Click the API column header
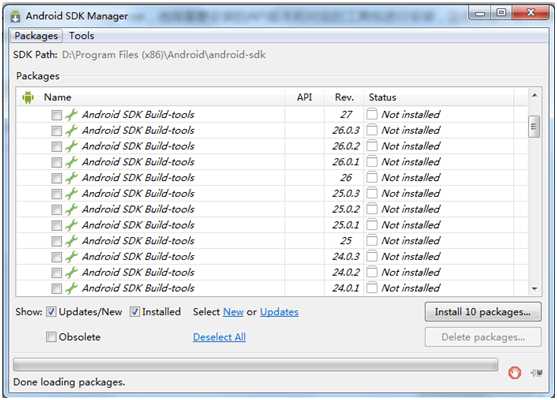The height and width of the screenshot is (400, 557). (x=304, y=97)
